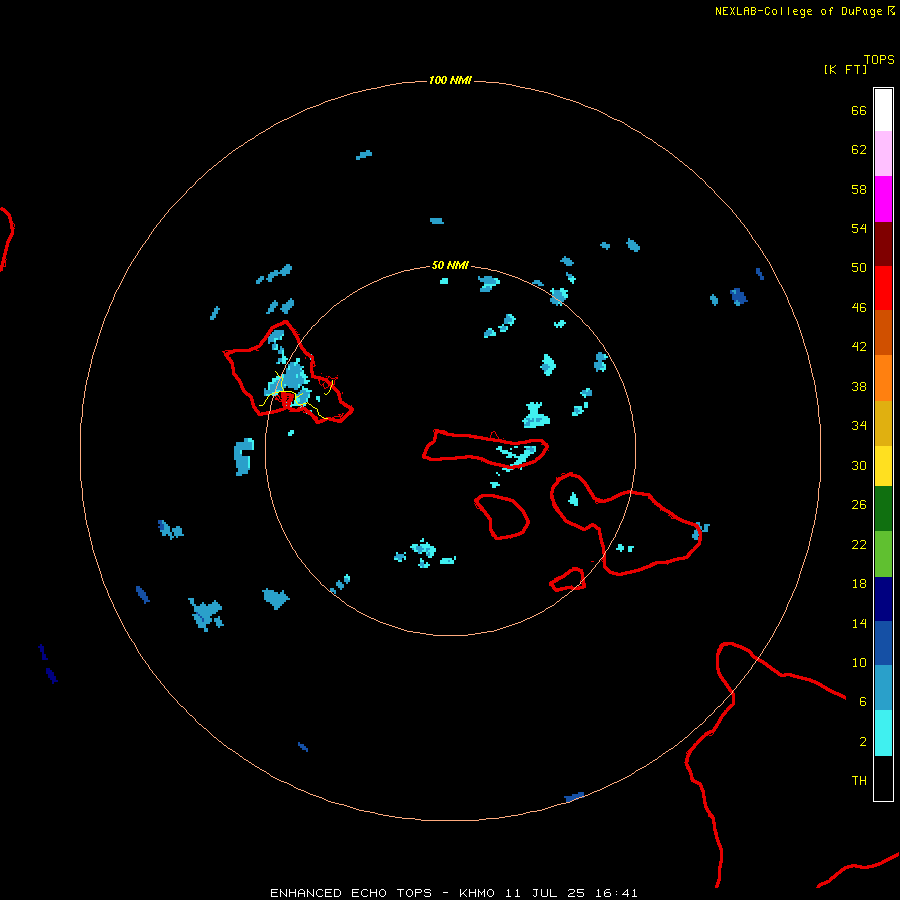The image size is (900, 900).
Task: Click the ENHANCED ECHO TOPS caption
Action: click(351, 893)
